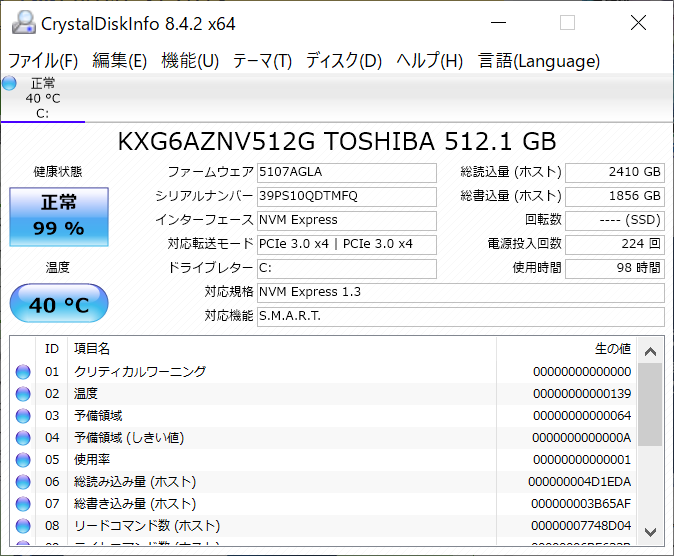Open the テーマ(T) menu
Image resolution: width=674 pixels, height=556 pixels.
(262, 61)
